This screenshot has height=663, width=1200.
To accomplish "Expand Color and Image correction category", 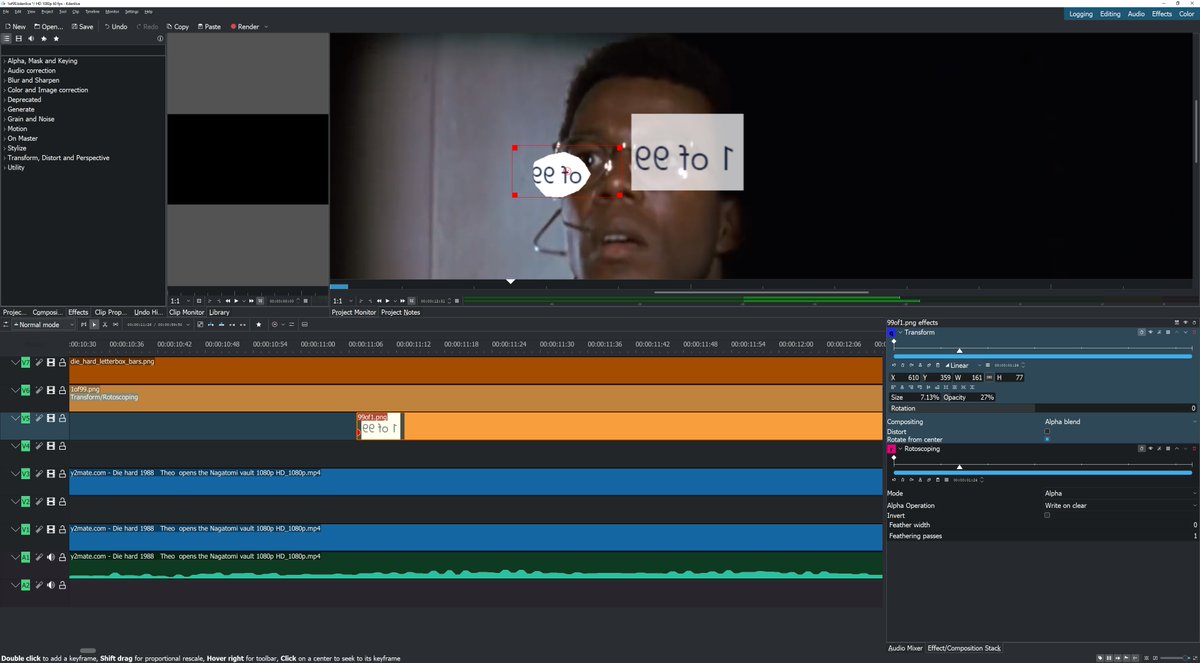I will coord(4,90).
